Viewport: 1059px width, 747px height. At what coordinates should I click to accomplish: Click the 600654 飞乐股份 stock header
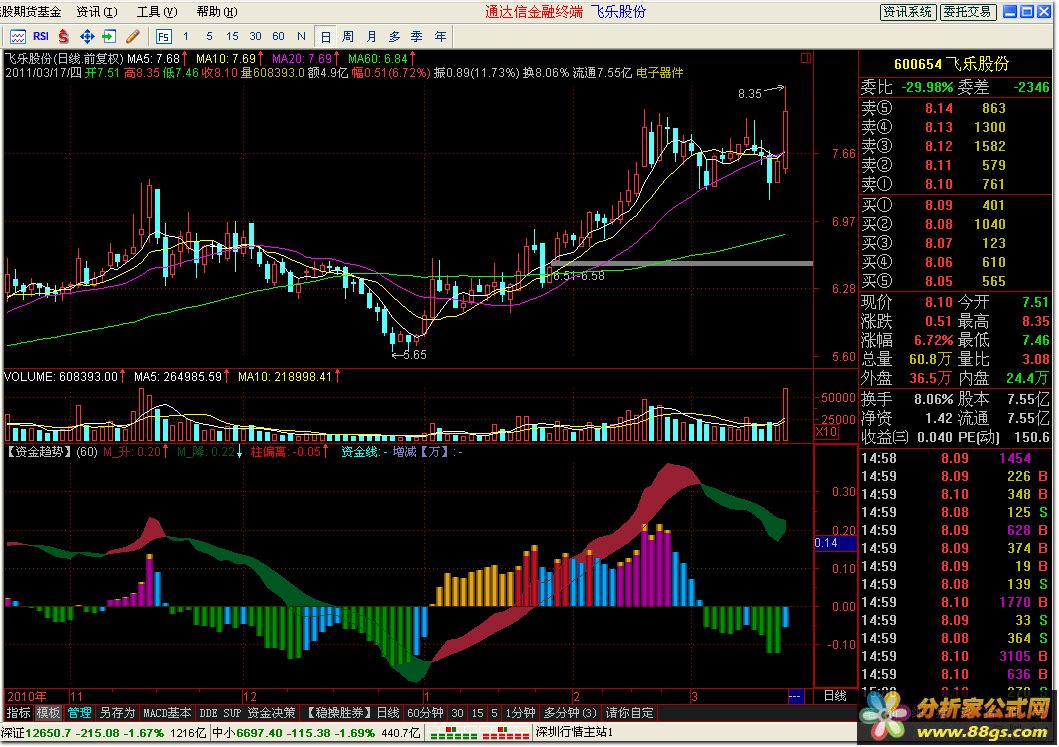pos(951,64)
